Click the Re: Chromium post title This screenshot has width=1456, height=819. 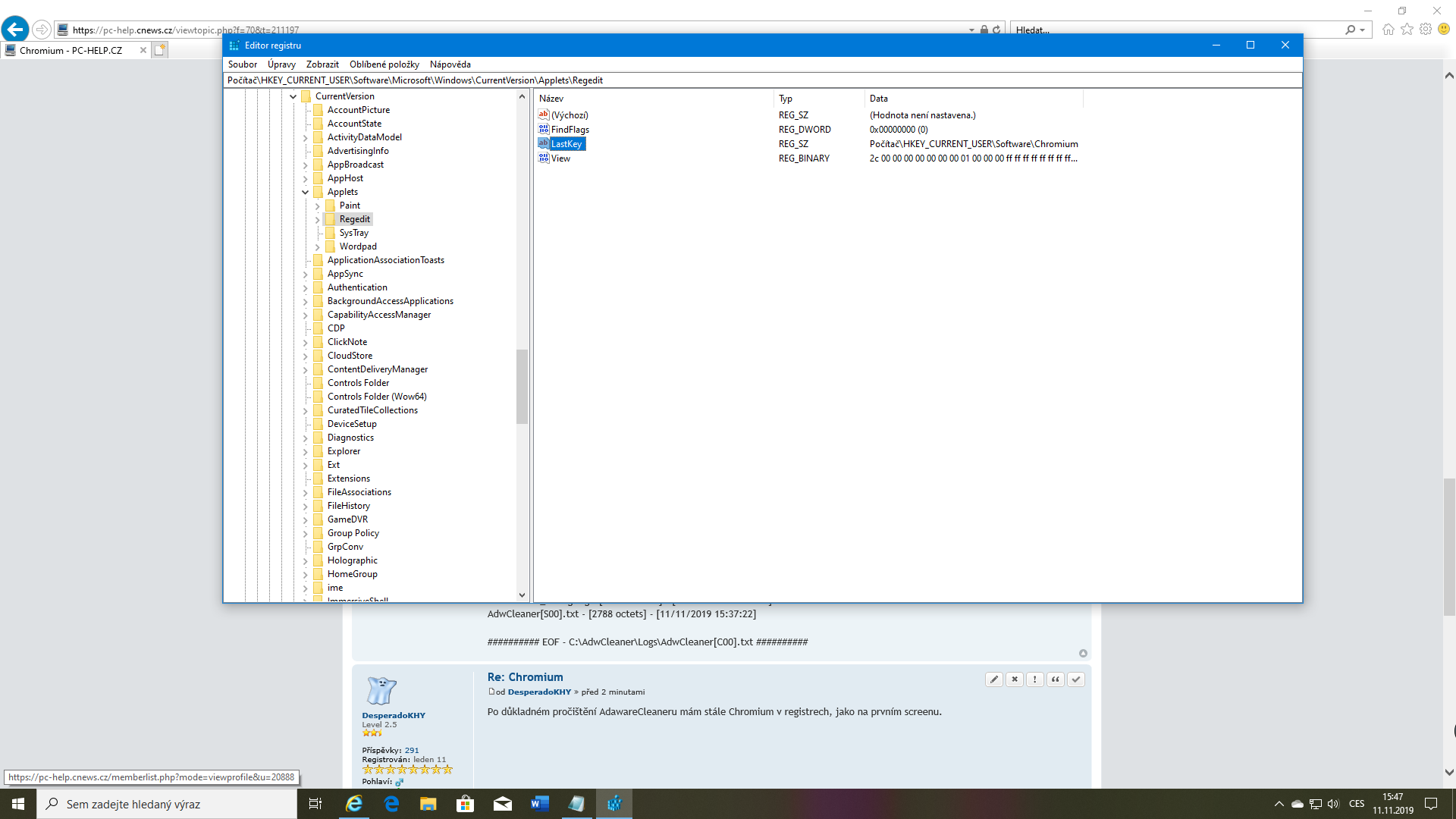tap(525, 677)
